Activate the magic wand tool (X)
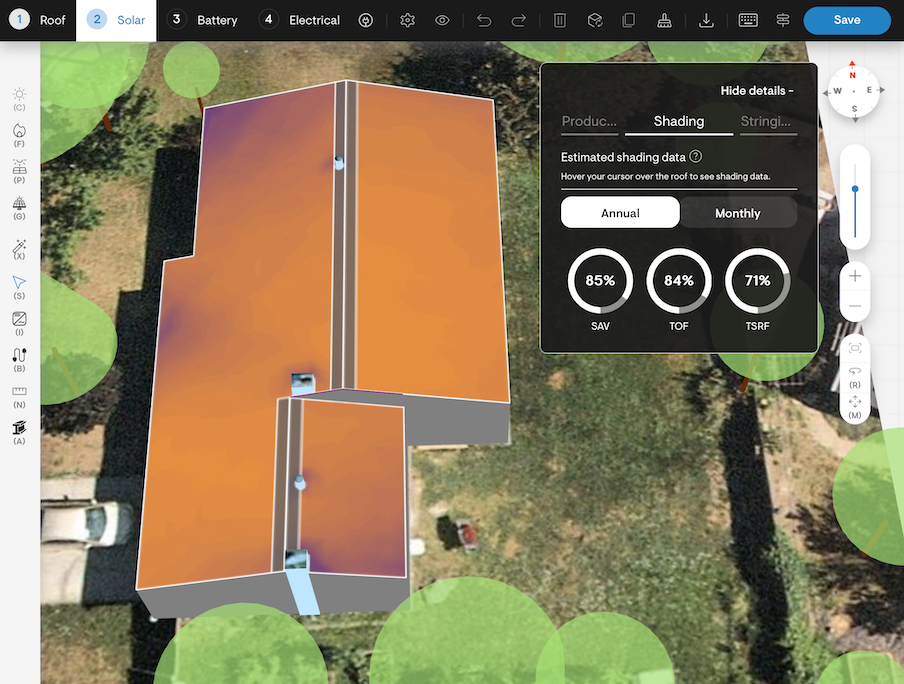 click(19, 245)
